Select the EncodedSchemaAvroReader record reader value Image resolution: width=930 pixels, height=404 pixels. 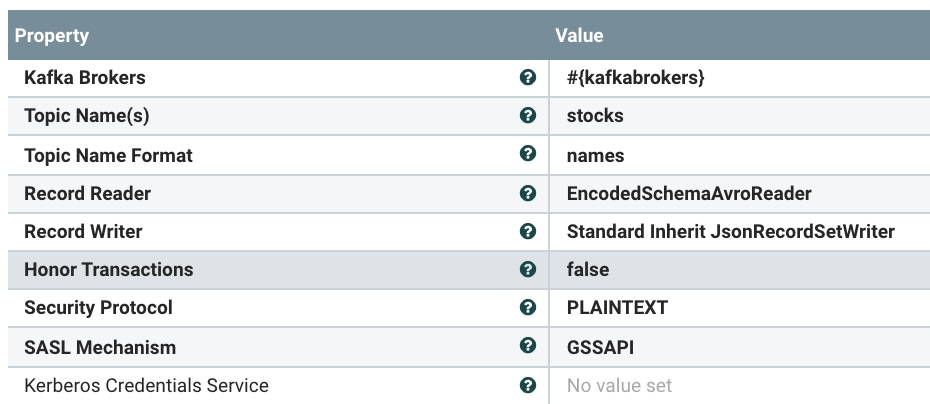[x=689, y=193]
